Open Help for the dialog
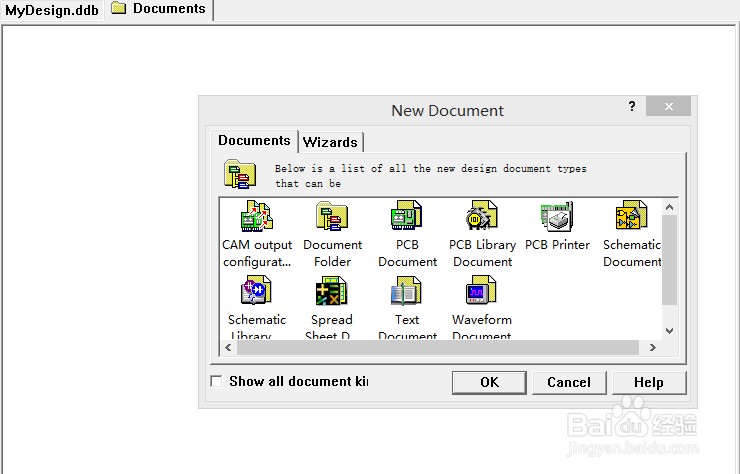 click(x=649, y=382)
